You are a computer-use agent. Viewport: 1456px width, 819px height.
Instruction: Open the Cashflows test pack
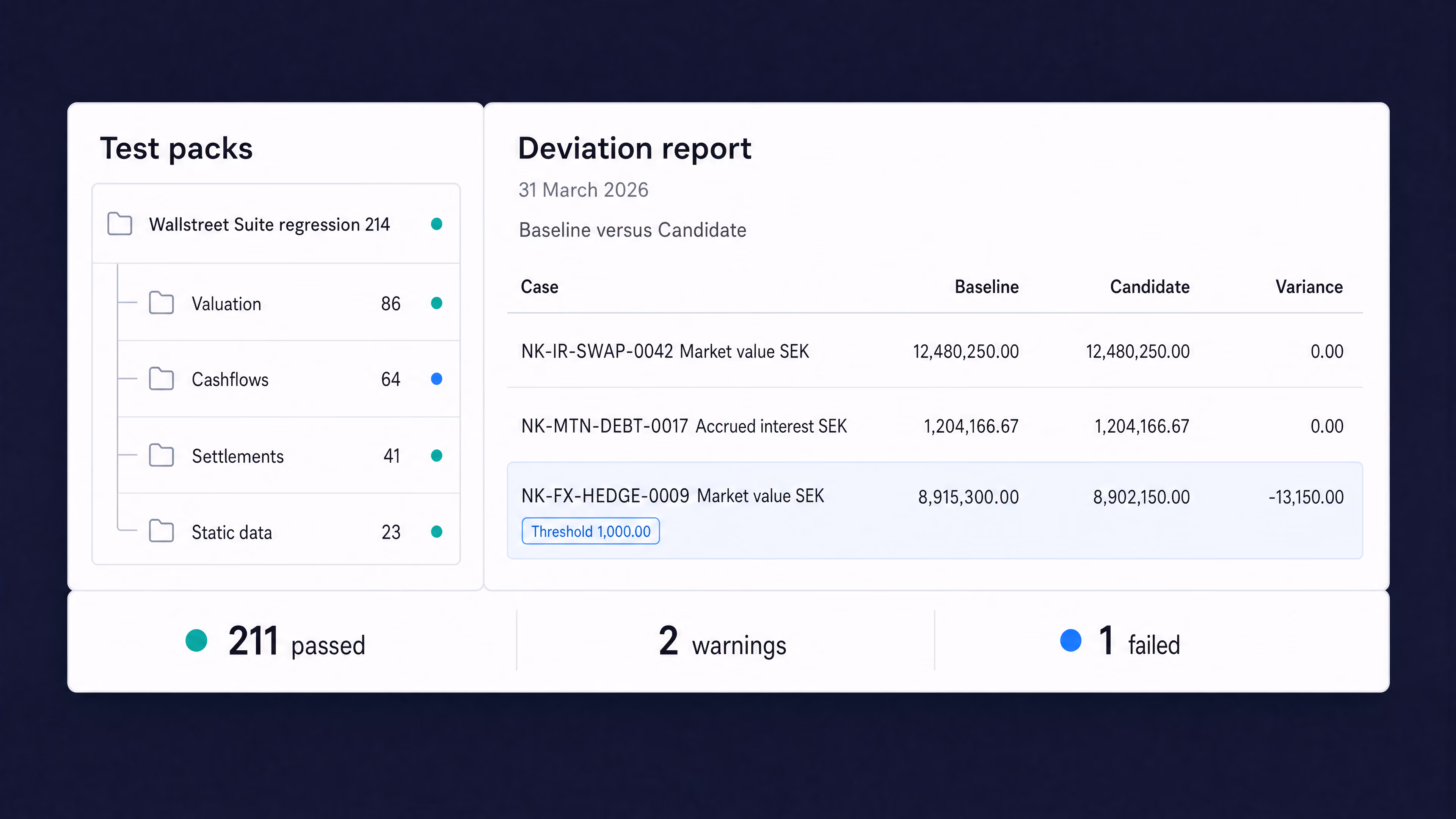(289, 379)
